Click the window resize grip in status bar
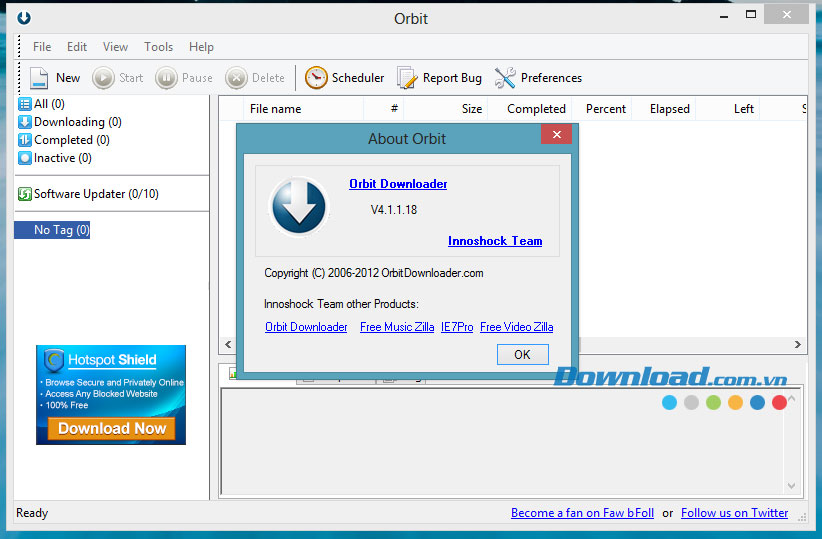Screen dimensions: 822x539 [x=802, y=516]
